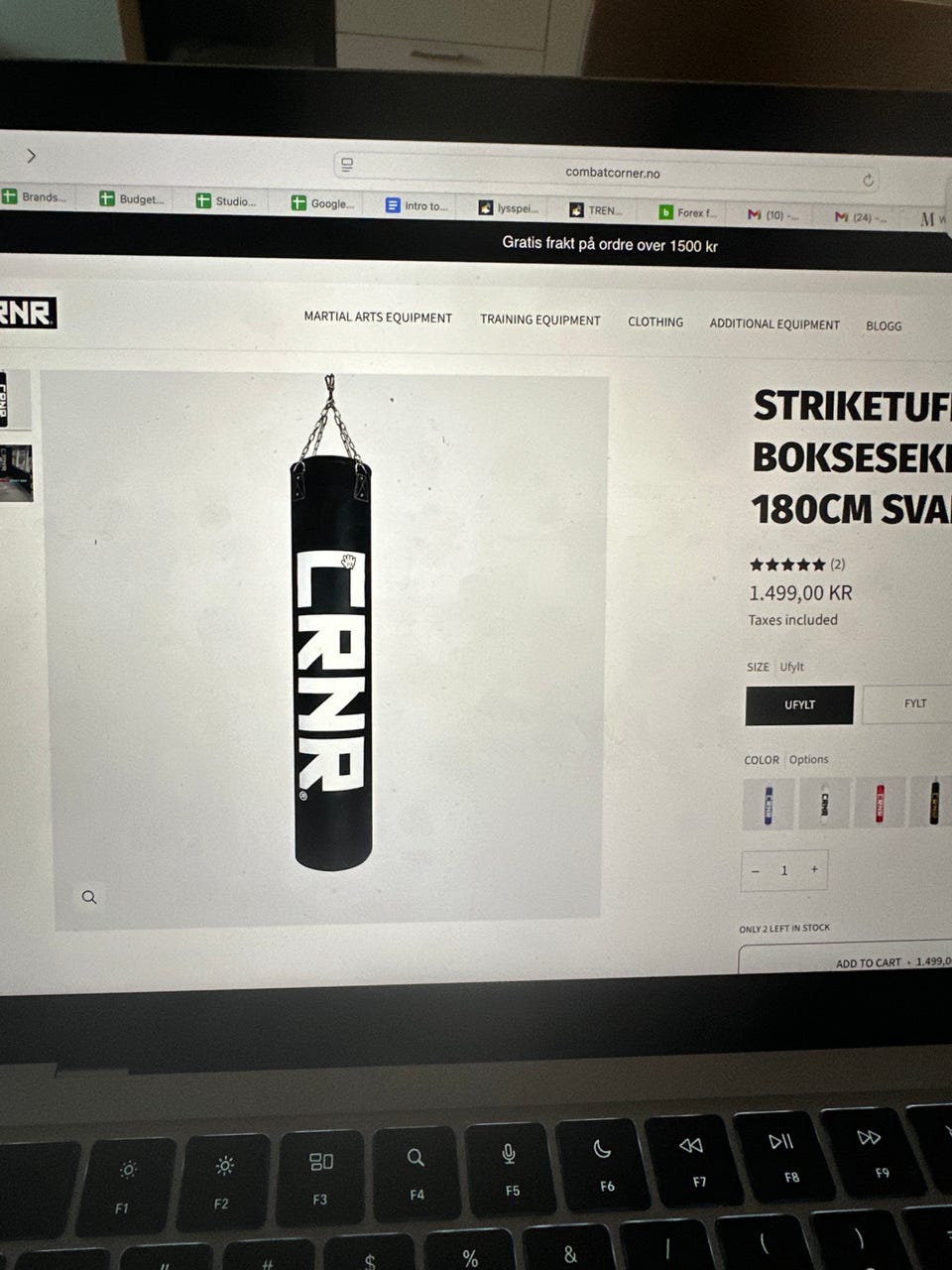Click the CRNR logo in header
Image resolution: width=952 pixels, height=1270 pixels.
coord(27,313)
